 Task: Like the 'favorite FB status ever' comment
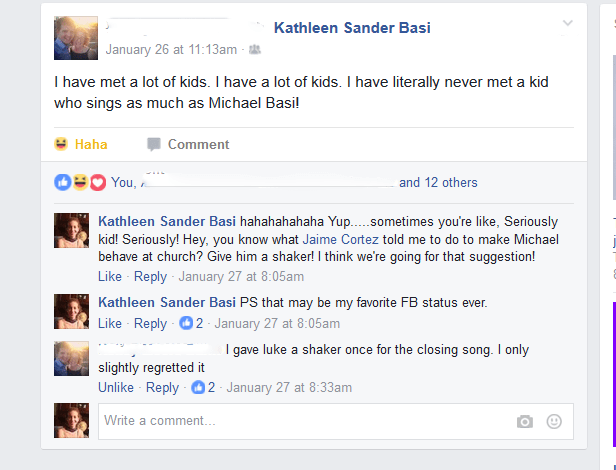(110, 323)
